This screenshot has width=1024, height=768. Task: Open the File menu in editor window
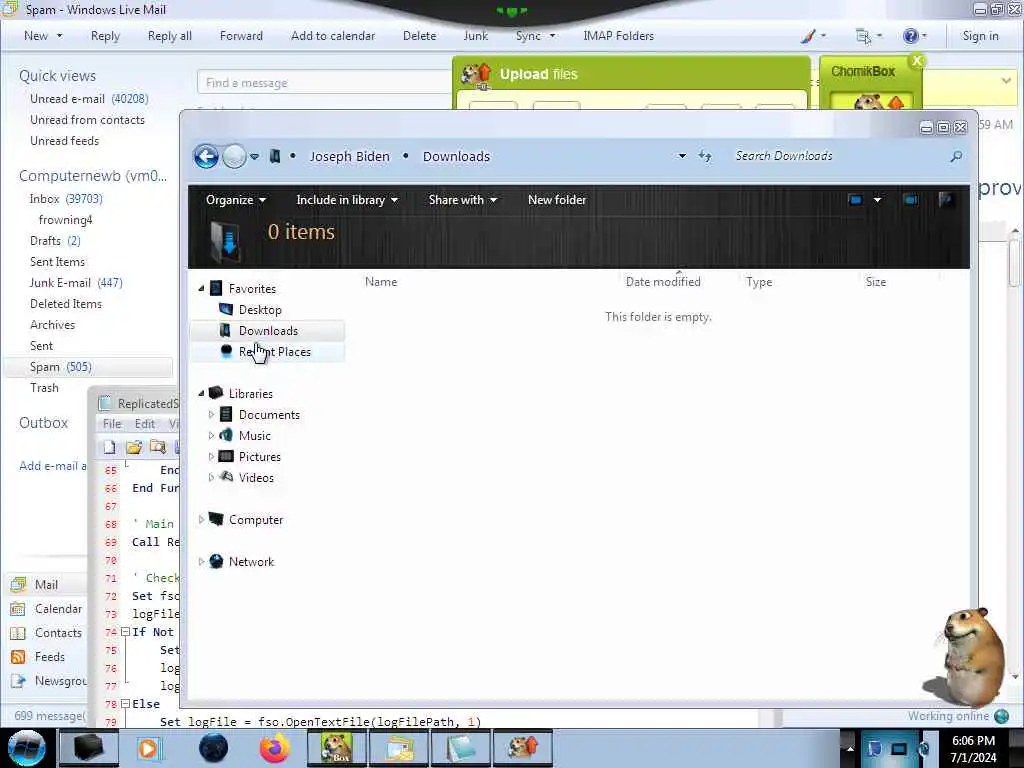[112, 424]
